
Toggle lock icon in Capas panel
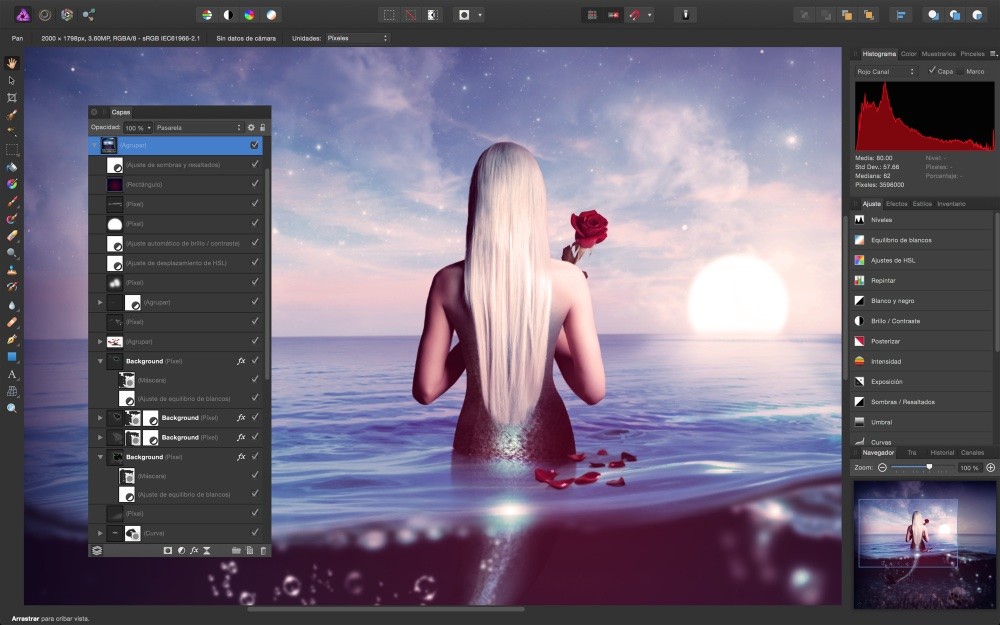pyautogui.click(x=262, y=128)
